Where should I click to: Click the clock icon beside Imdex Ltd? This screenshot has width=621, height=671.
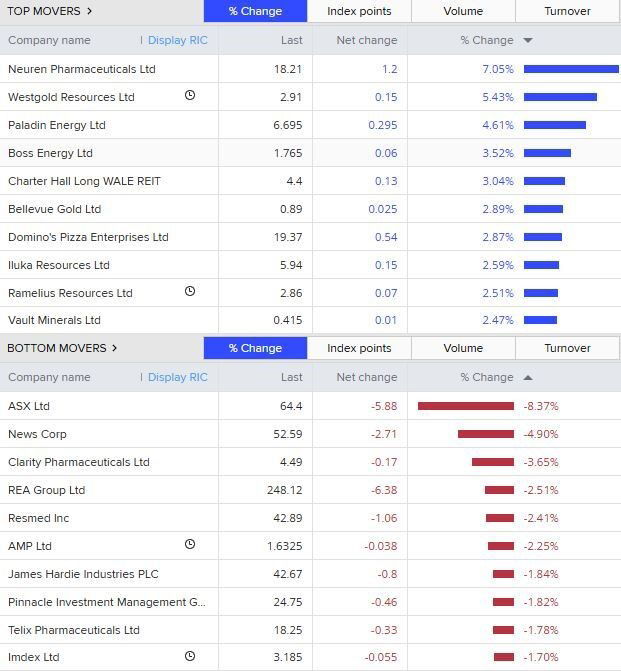tap(190, 657)
